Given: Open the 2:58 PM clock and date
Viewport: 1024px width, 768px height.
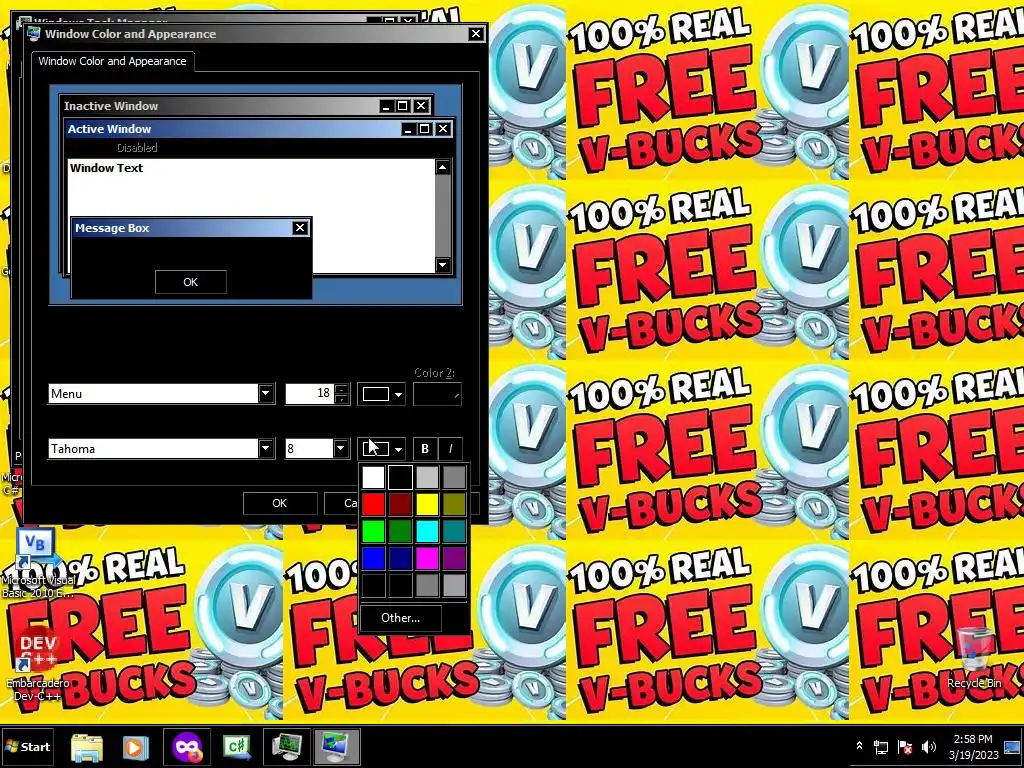Looking at the screenshot, I should click(973, 746).
